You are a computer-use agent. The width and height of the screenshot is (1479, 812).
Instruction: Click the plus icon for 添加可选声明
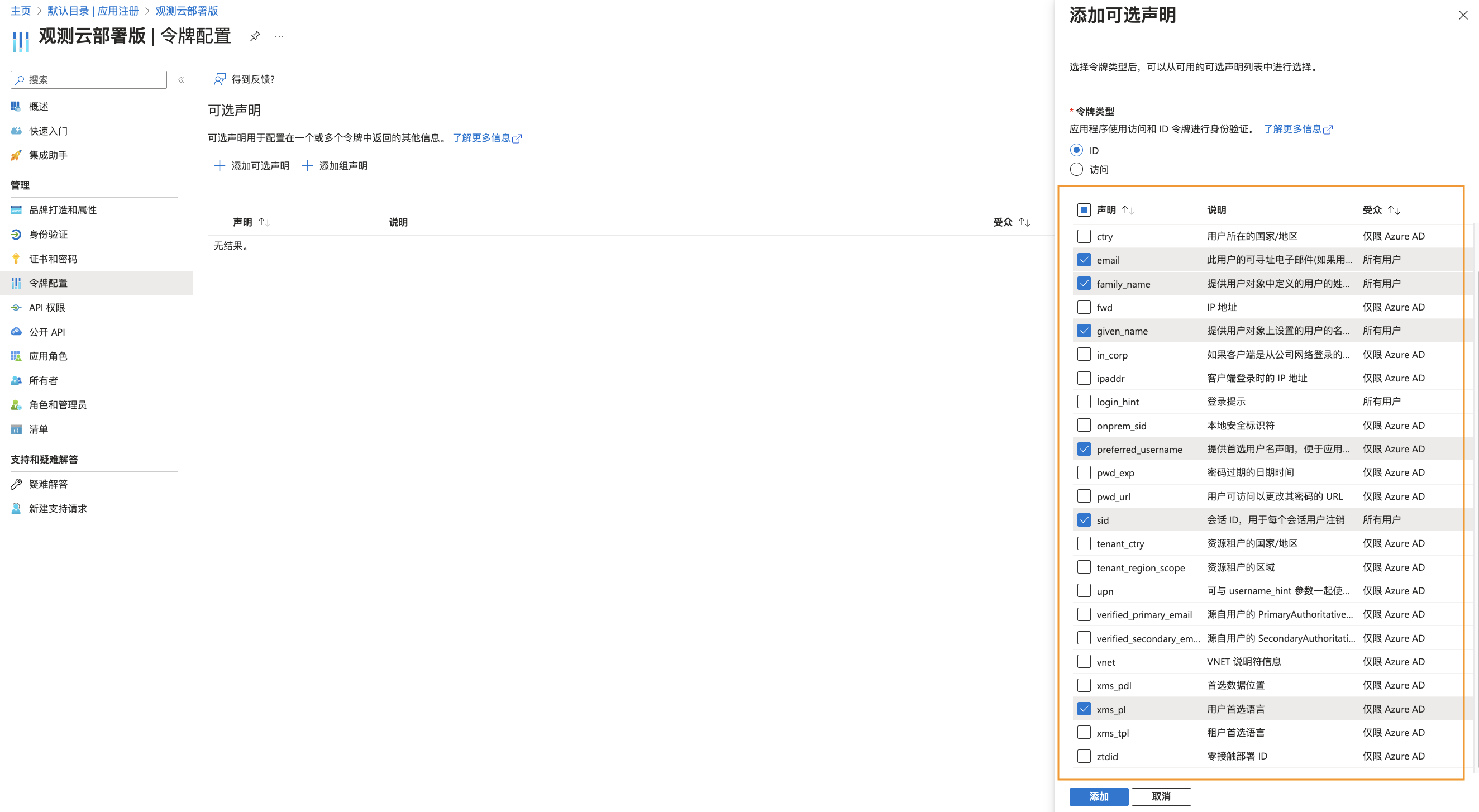(x=220, y=166)
